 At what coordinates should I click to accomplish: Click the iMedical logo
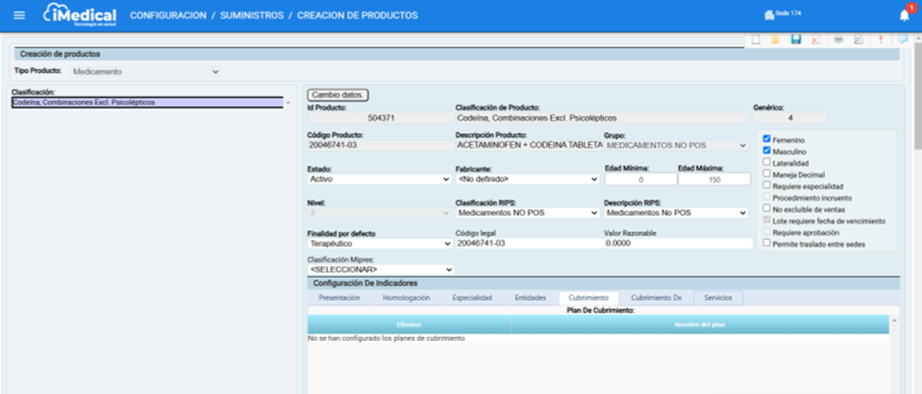(x=80, y=15)
